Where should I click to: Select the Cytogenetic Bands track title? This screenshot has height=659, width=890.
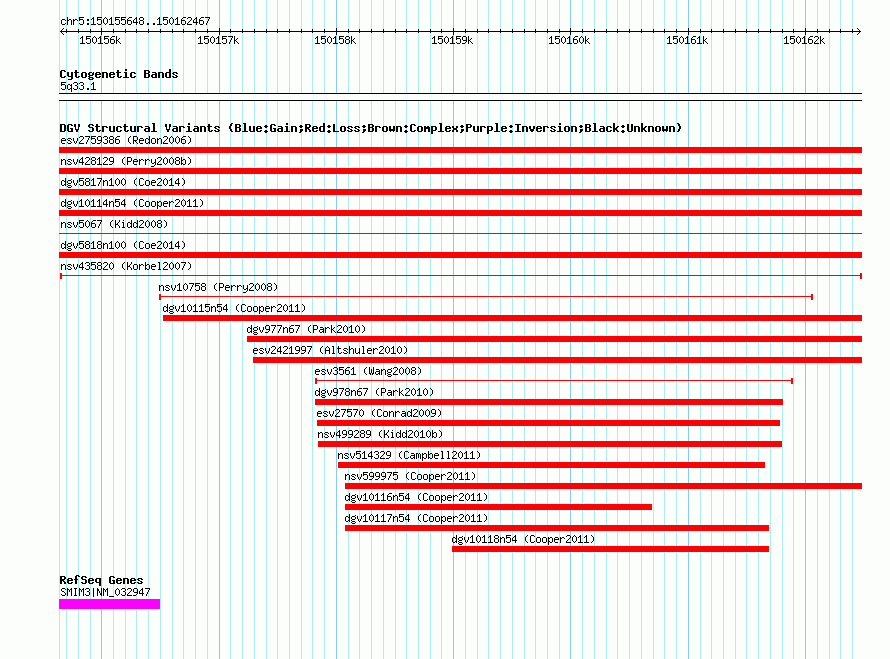click(119, 74)
